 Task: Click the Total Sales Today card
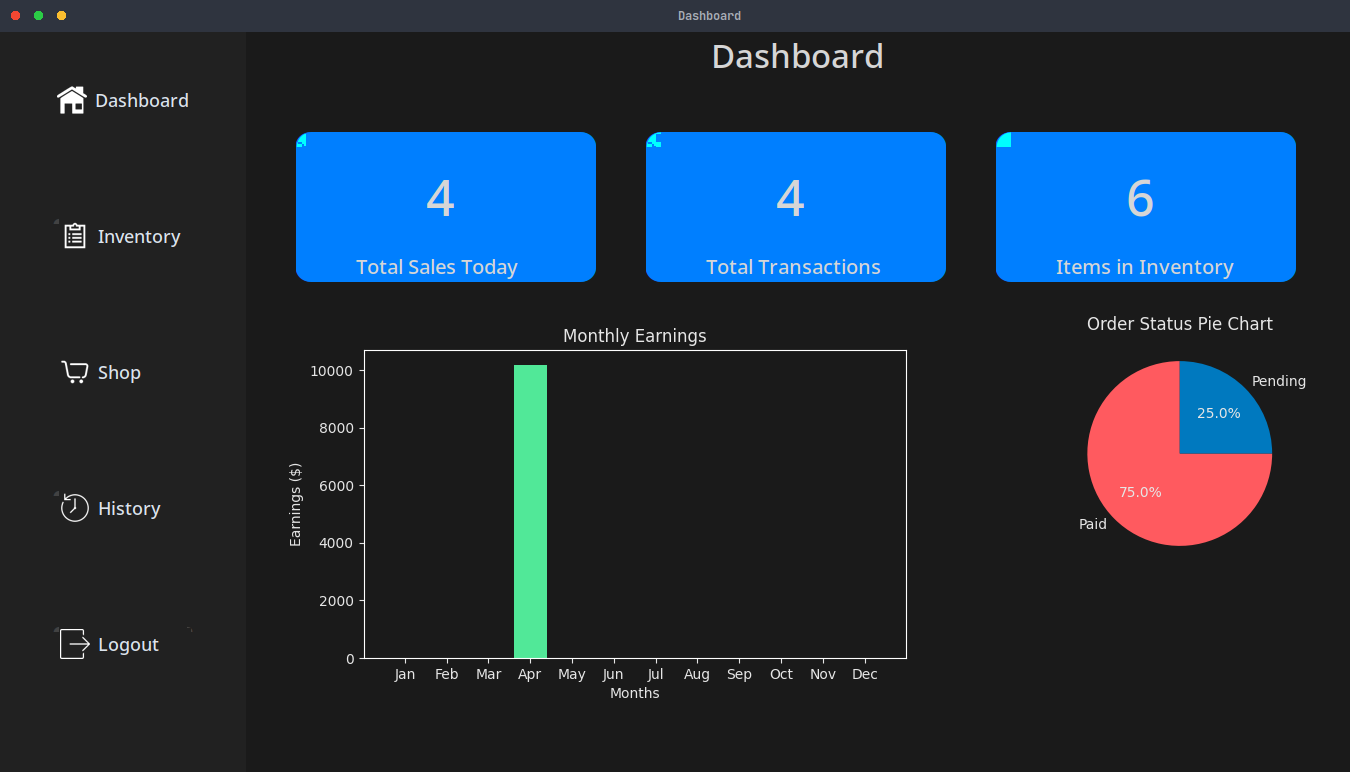pos(446,207)
